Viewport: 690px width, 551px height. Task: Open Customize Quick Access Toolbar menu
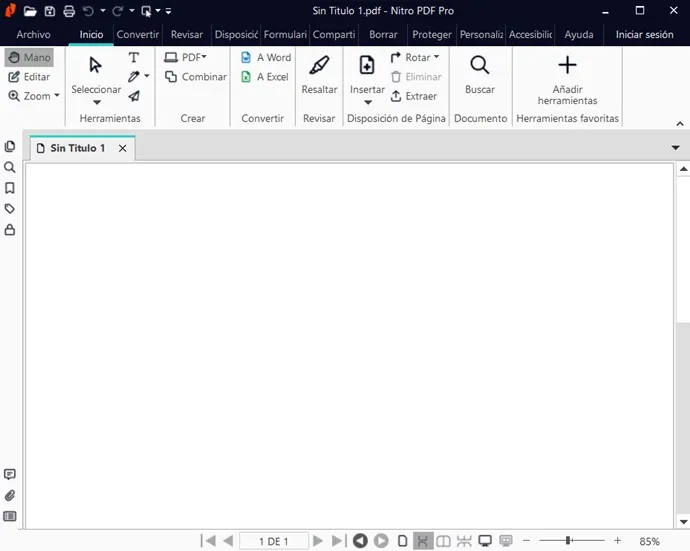point(169,11)
